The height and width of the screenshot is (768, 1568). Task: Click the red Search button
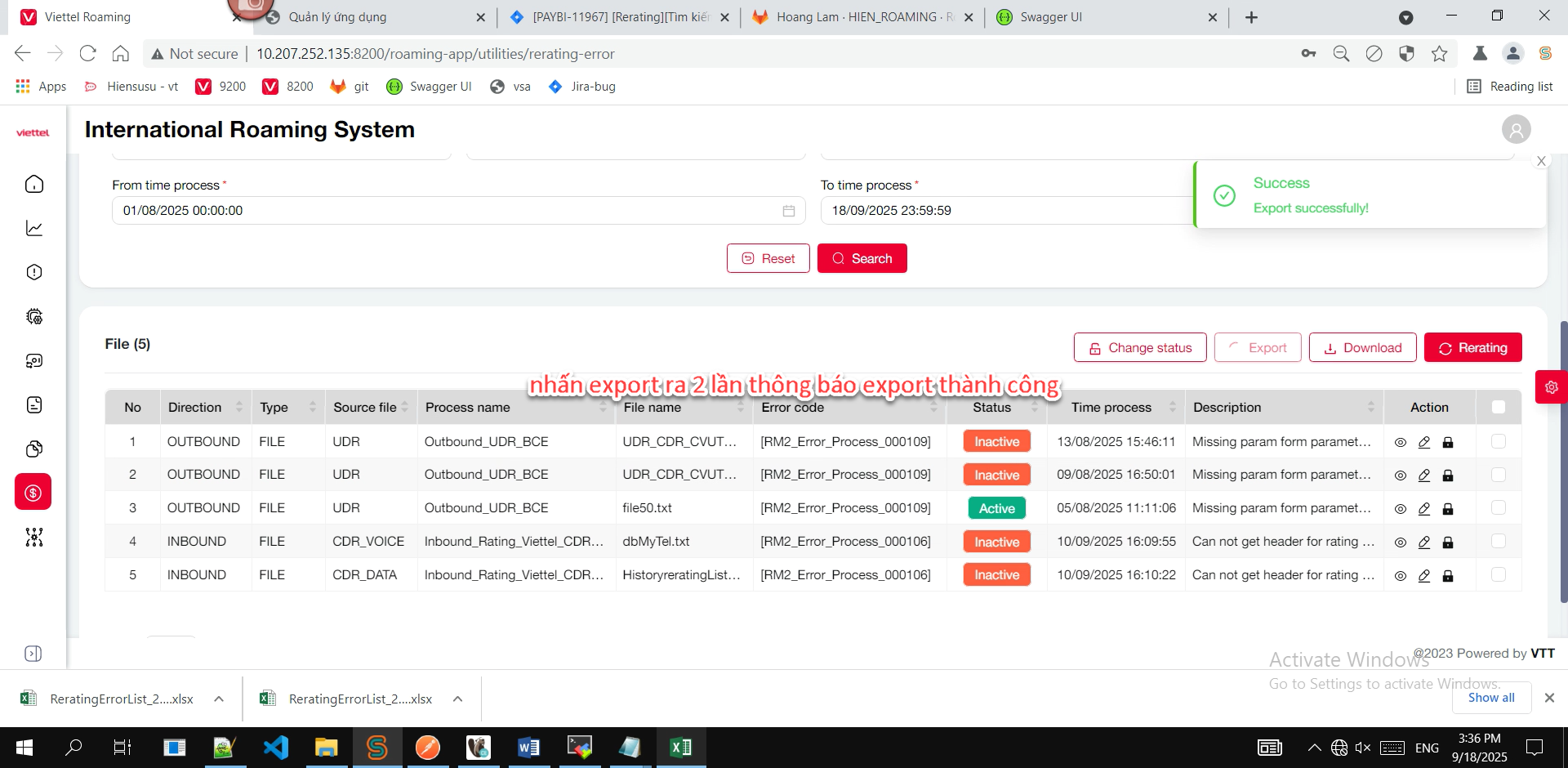pos(862,258)
